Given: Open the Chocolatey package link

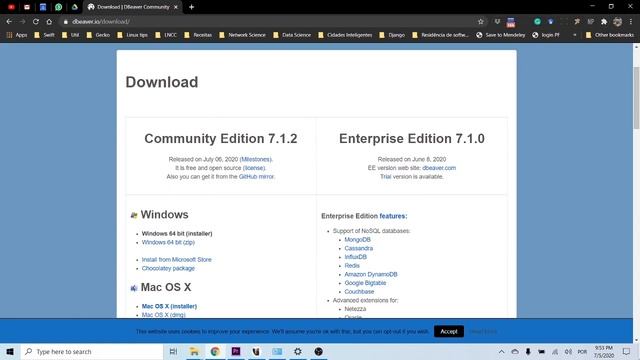Looking at the screenshot, I should coord(168,268).
